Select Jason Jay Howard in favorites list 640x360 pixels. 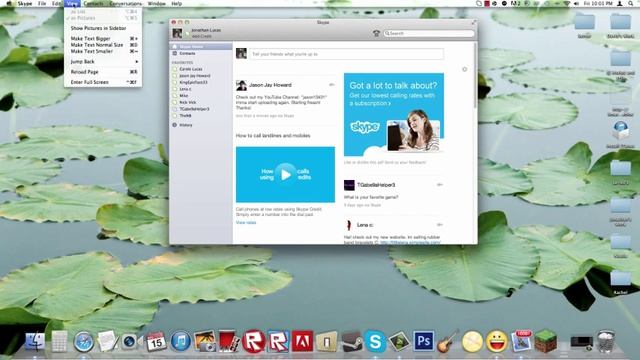pos(195,76)
